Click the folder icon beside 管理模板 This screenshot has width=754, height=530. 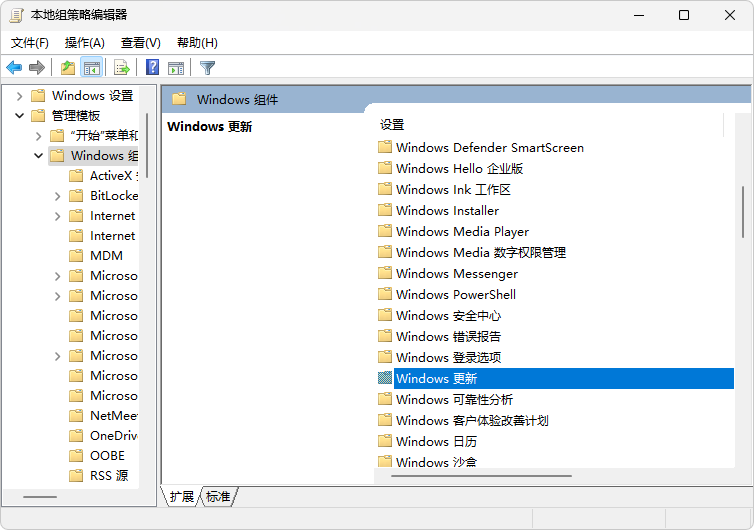tap(38, 115)
